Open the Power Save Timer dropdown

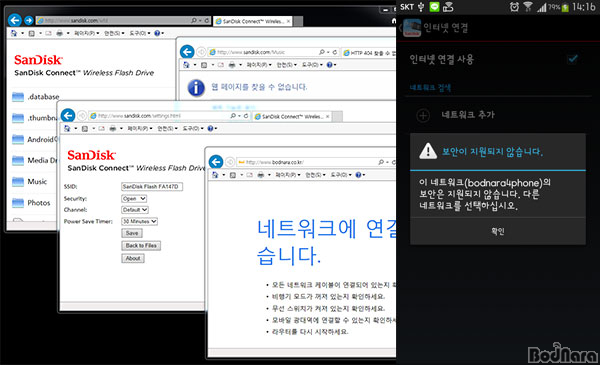coord(139,221)
